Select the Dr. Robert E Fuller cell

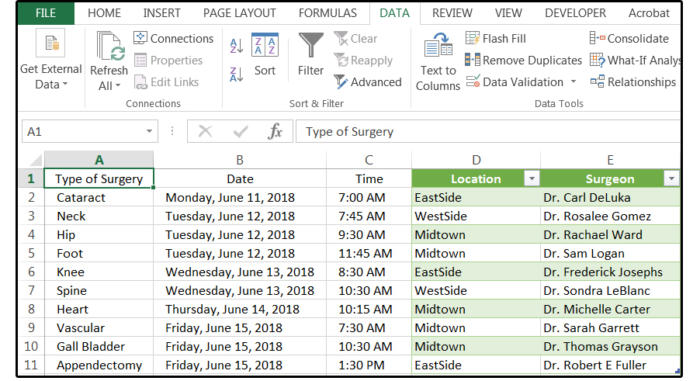[610, 365]
